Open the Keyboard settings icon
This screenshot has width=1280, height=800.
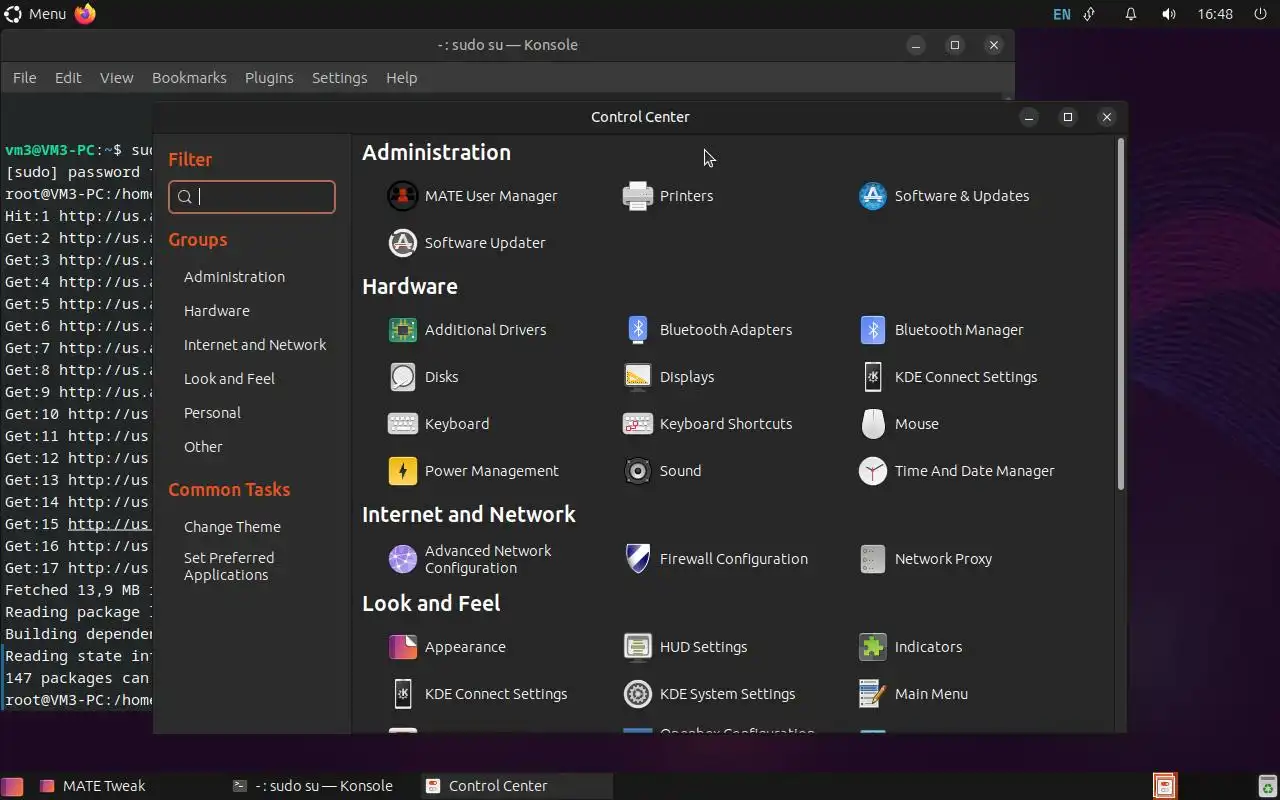point(402,424)
